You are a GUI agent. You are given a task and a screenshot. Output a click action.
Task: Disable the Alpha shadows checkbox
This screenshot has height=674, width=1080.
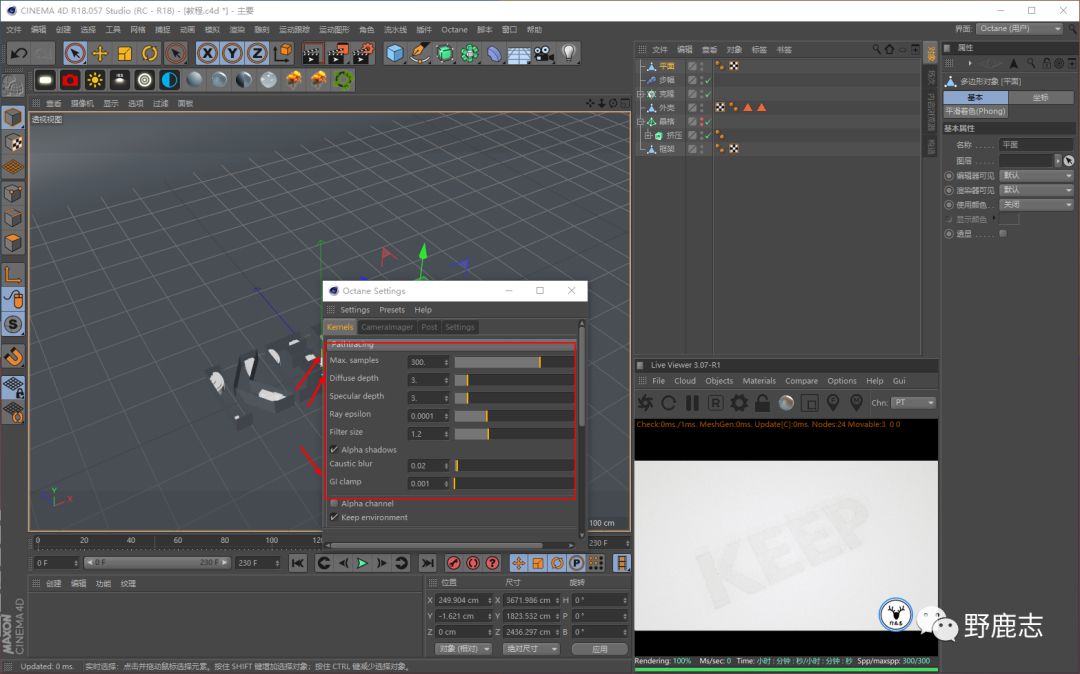point(334,450)
